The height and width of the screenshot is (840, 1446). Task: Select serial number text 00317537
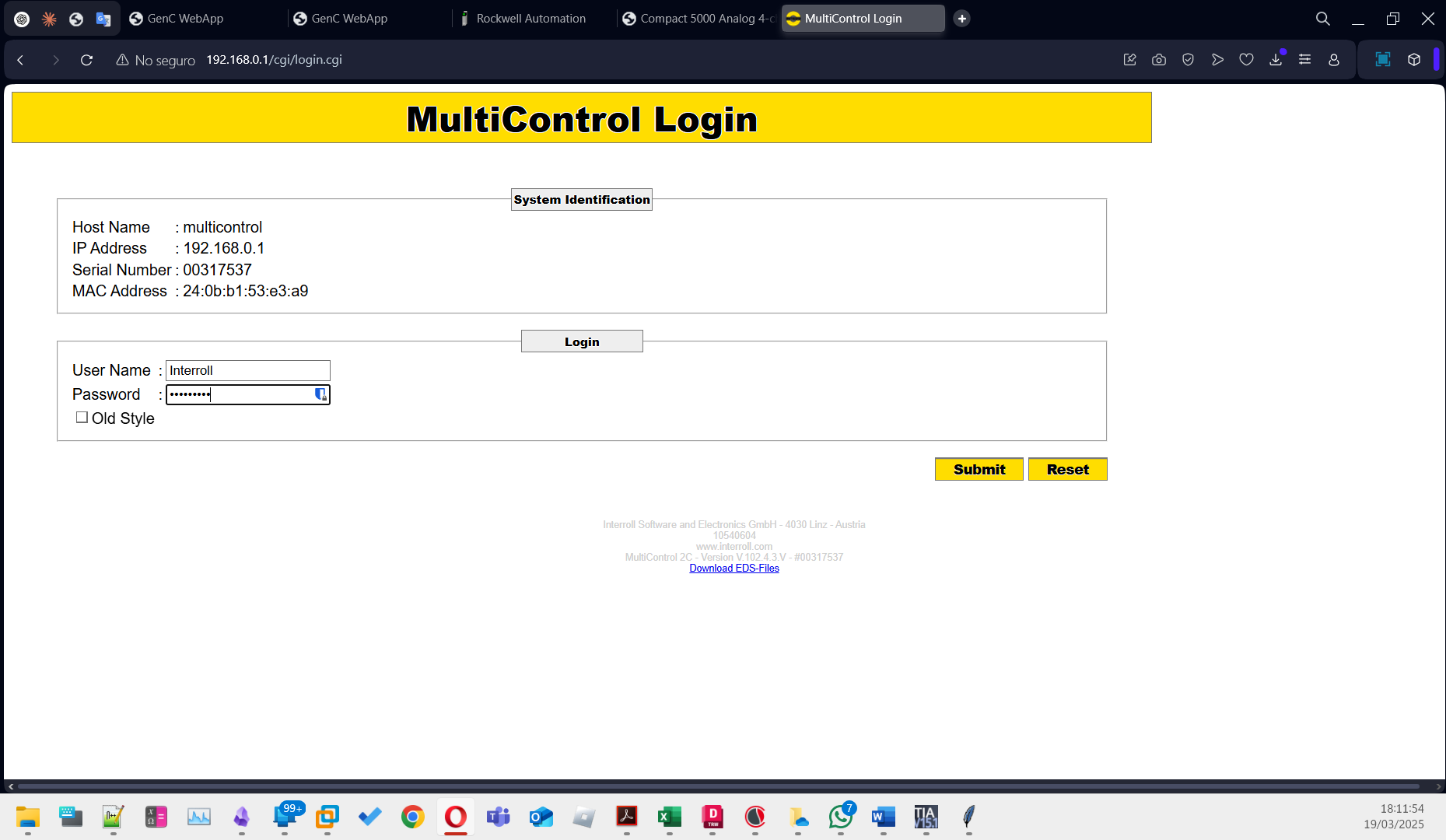(217, 270)
